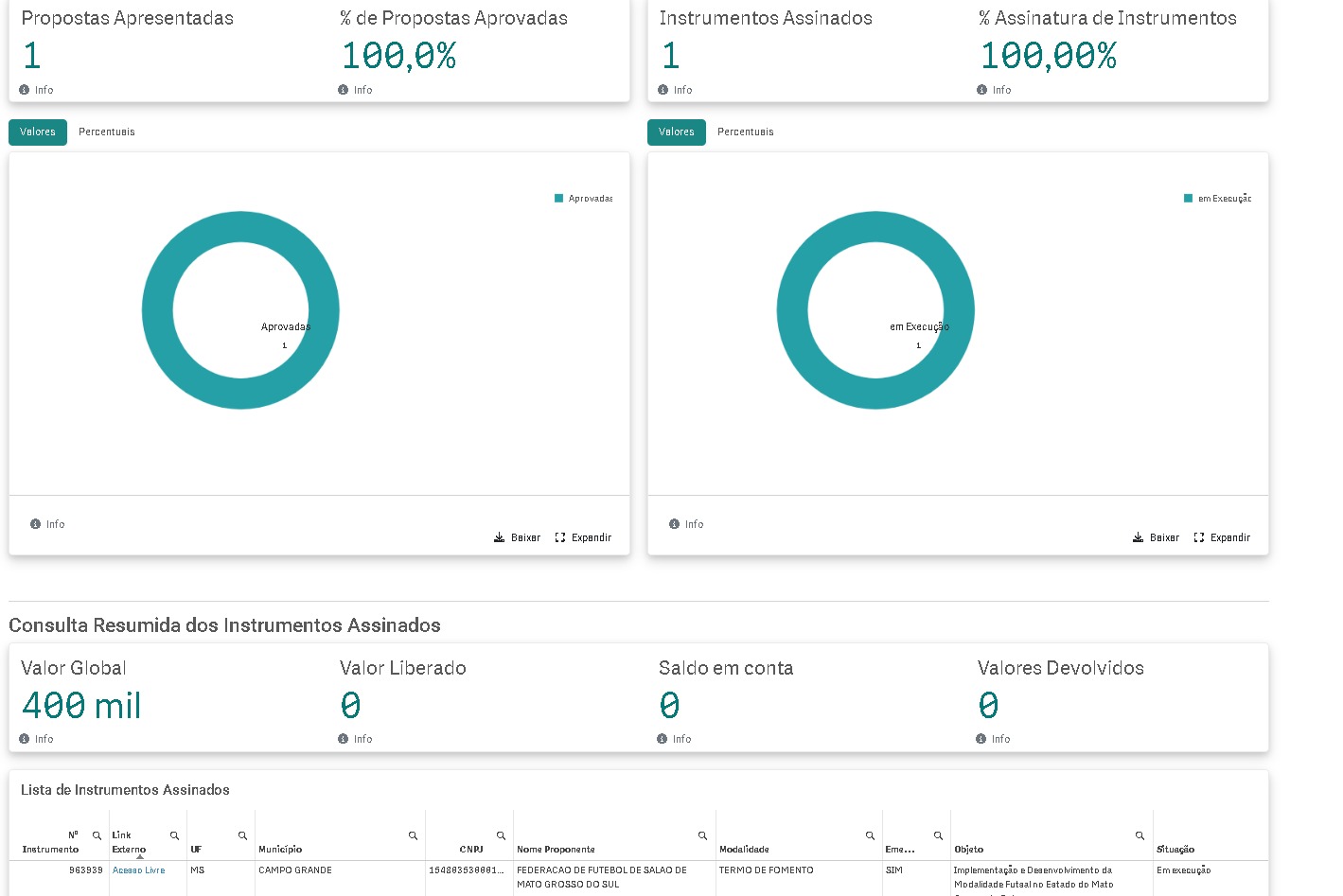Select Valores tab above Aprovadas chart
This screenshot has width=1343, height=896.
click(38, 132)
